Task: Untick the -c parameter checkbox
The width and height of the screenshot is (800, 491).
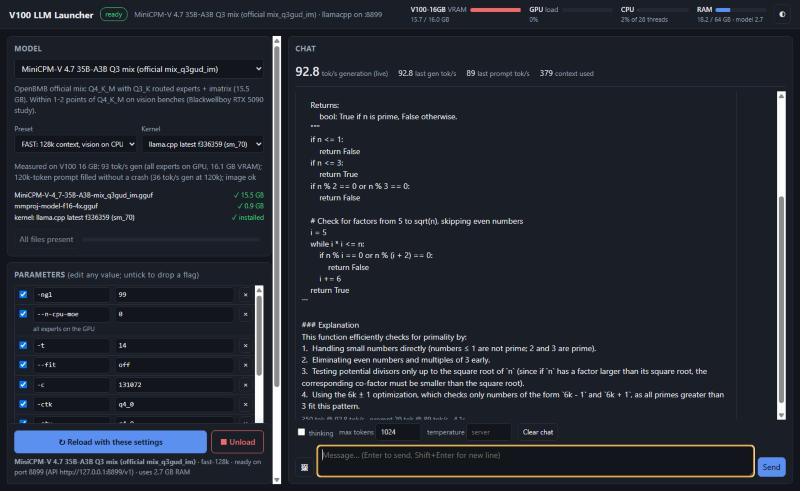Action: coord(23,384)
